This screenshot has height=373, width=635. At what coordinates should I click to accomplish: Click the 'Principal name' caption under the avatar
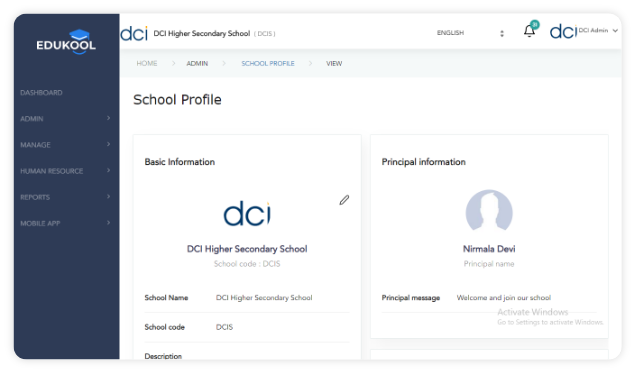pos(489,264)
